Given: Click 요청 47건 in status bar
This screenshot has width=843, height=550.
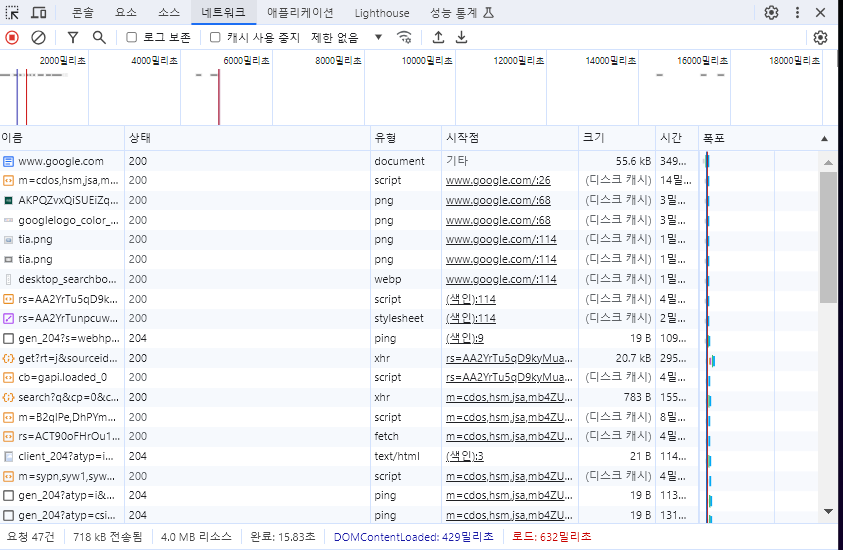Looking at the screenshot, I should [x=31, y=537].
